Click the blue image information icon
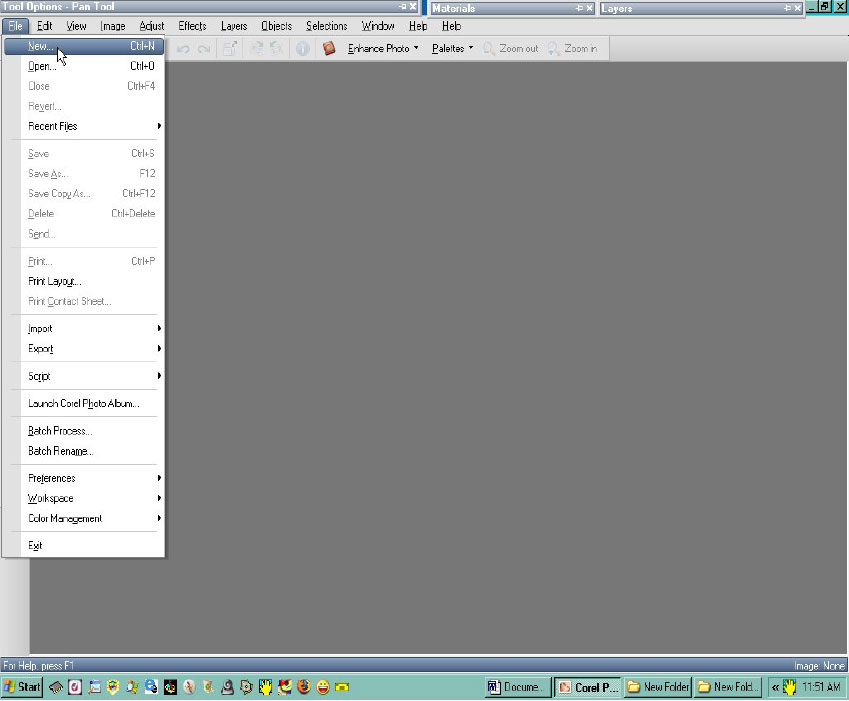The image size is (849, 701). tap(303, 49)
